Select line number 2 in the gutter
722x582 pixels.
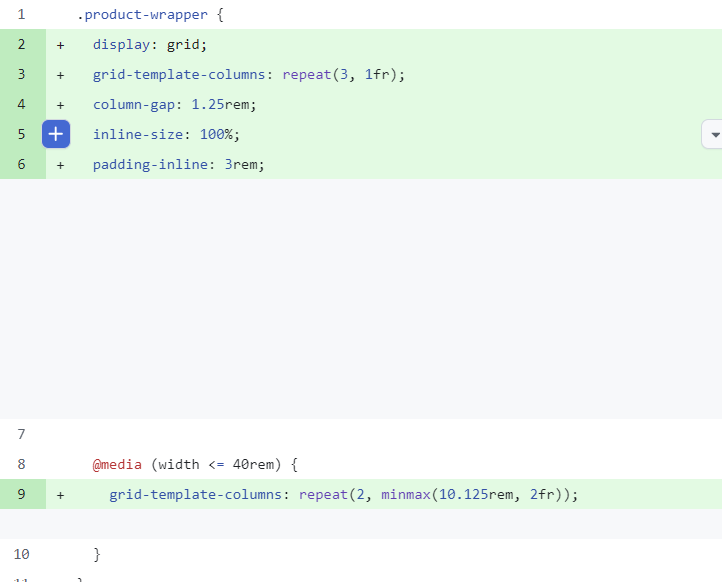coord(21,44)
